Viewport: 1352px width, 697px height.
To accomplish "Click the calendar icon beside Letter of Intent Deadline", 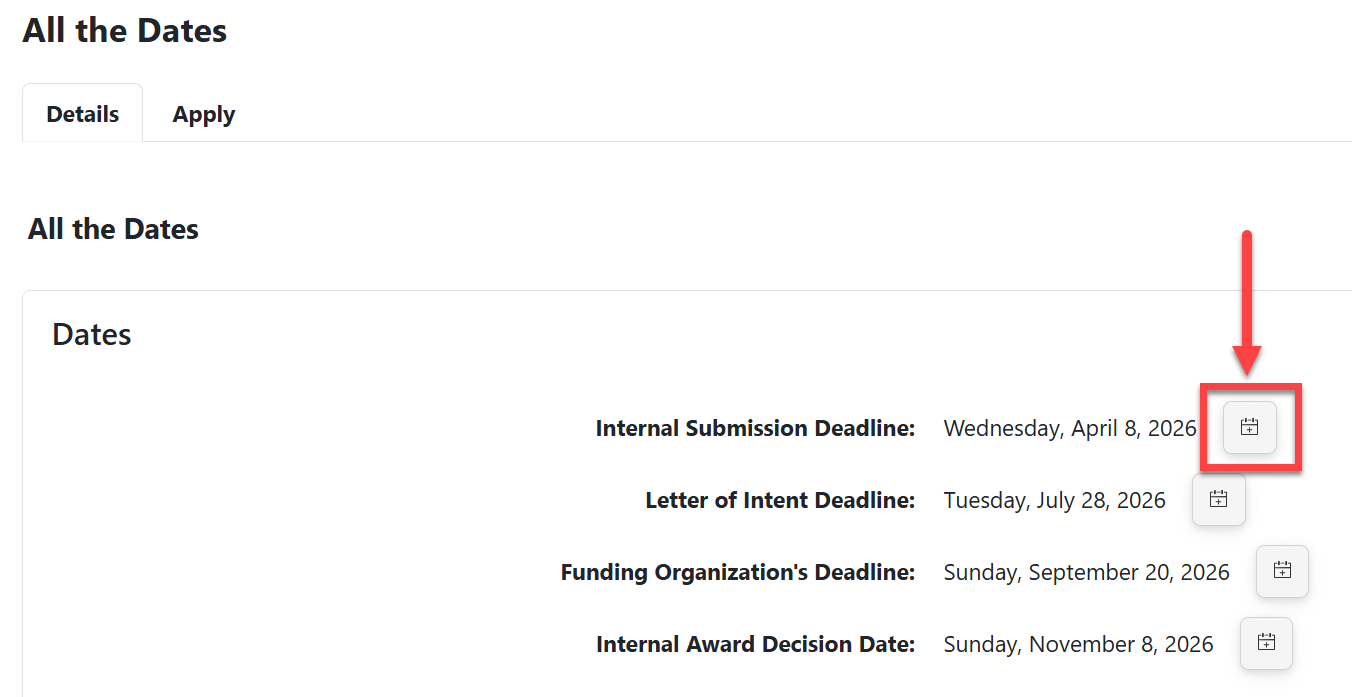I will point(1218,499).
